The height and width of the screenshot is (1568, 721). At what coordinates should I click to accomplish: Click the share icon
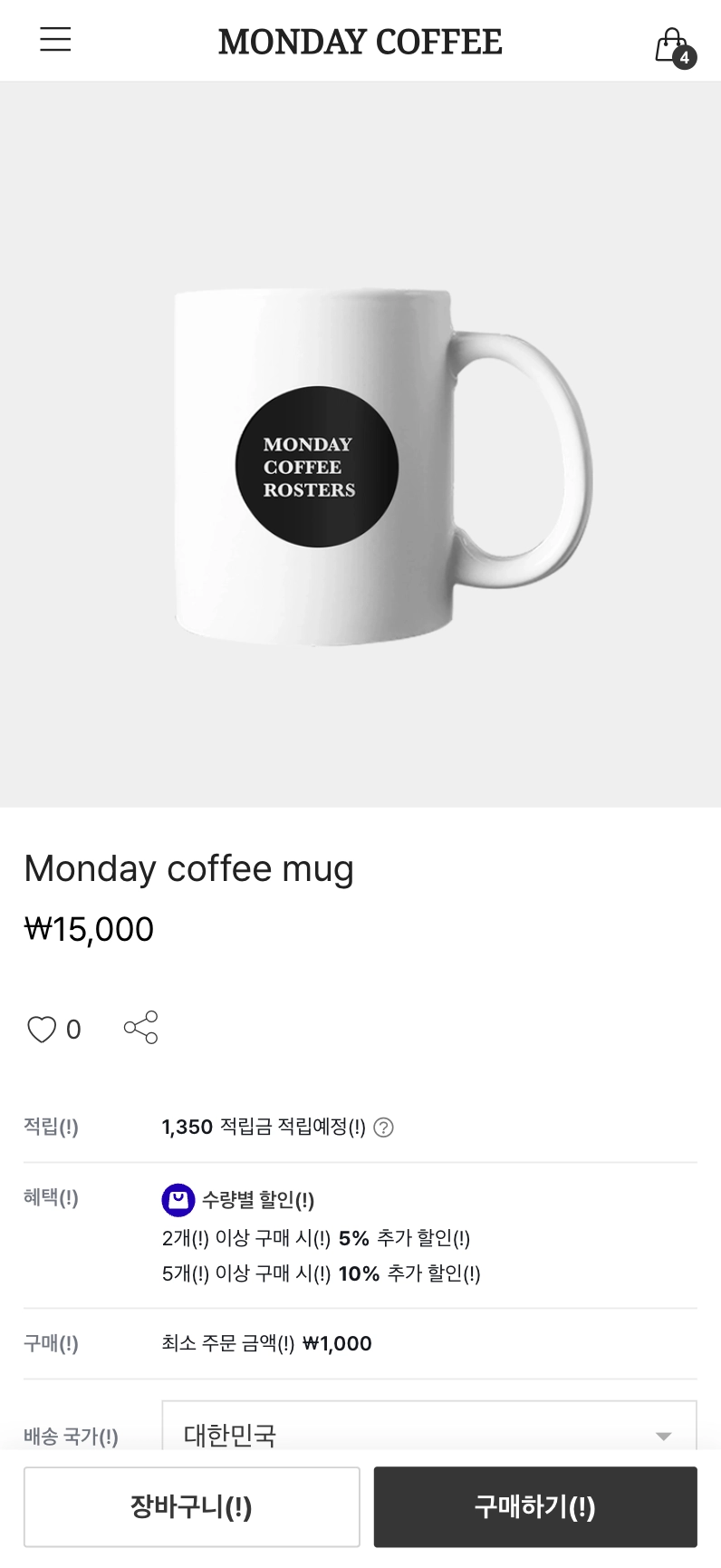[x=141, y=1027]
